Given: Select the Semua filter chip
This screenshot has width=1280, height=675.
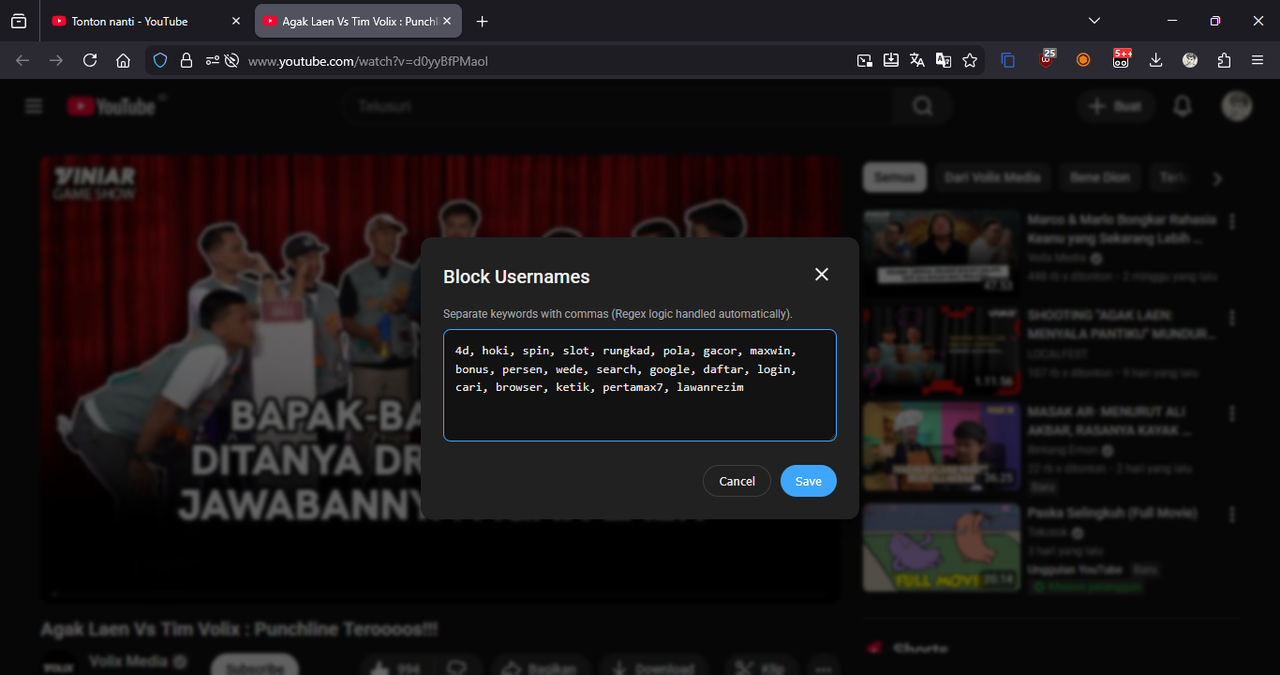Looking at the screenshot, I should pyautogui.click(x=894, y=177).
